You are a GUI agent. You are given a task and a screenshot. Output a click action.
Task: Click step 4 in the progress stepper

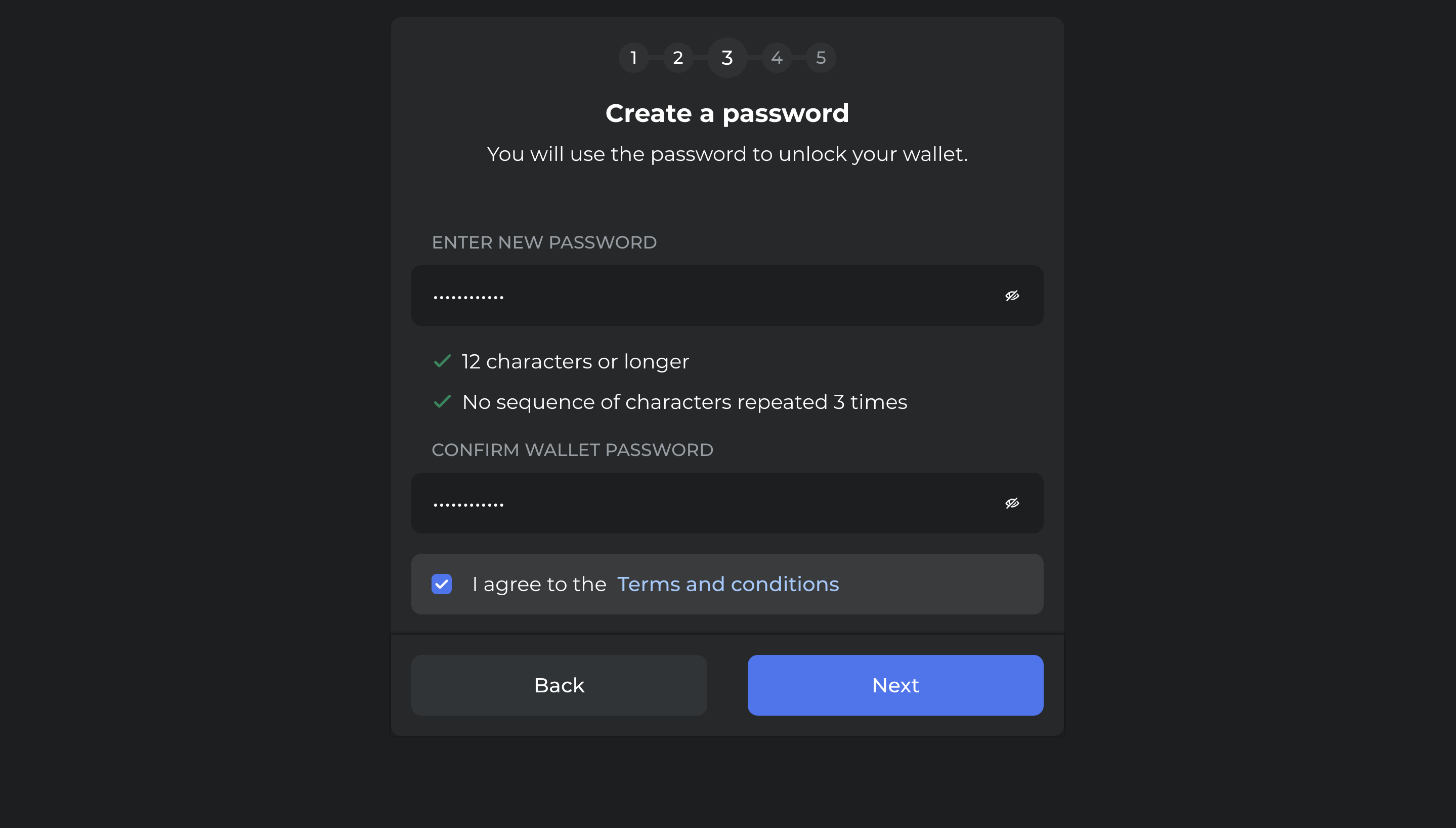point(777,57)
